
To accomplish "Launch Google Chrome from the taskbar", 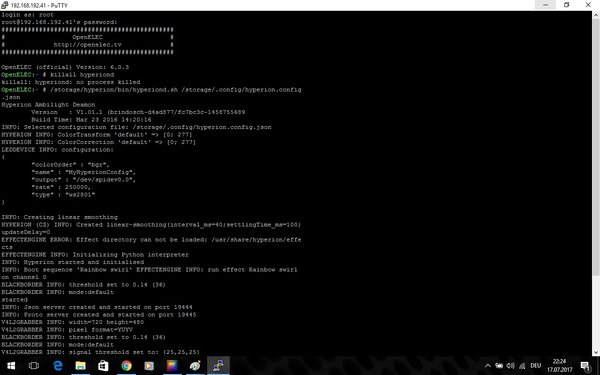I will tap(126, 366).
